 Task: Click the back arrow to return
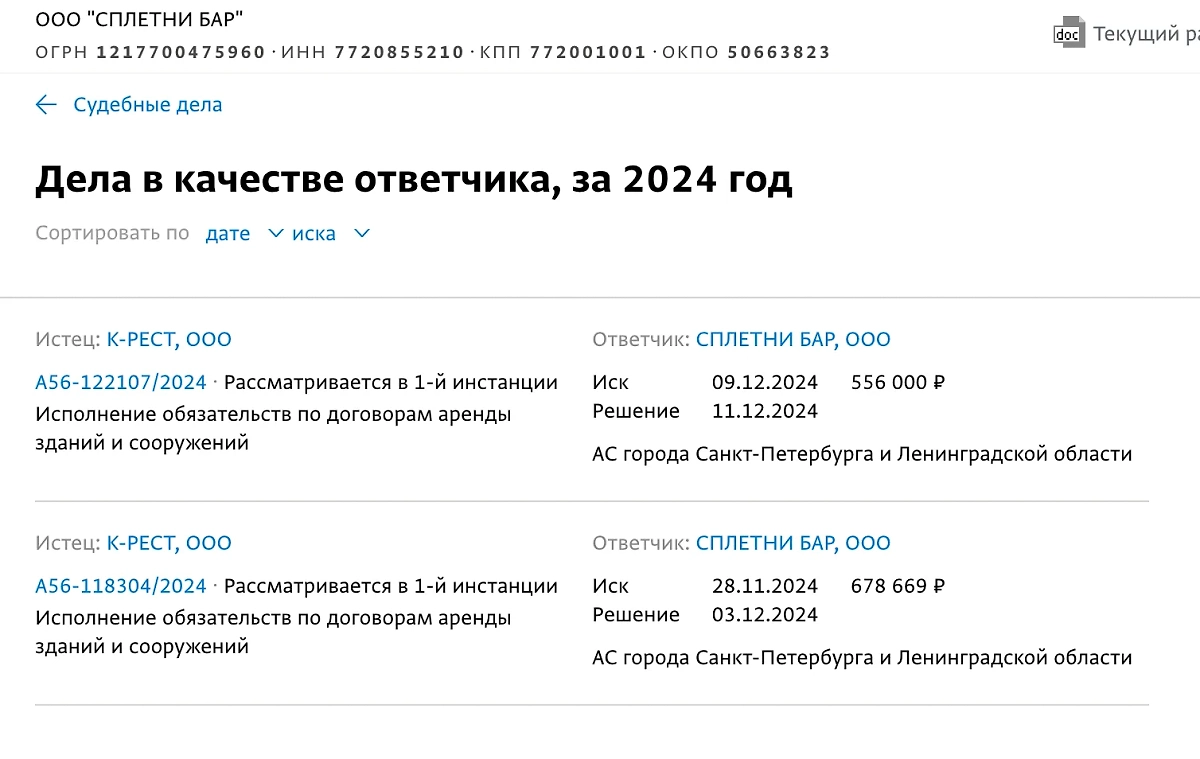(x=46, y=104)
